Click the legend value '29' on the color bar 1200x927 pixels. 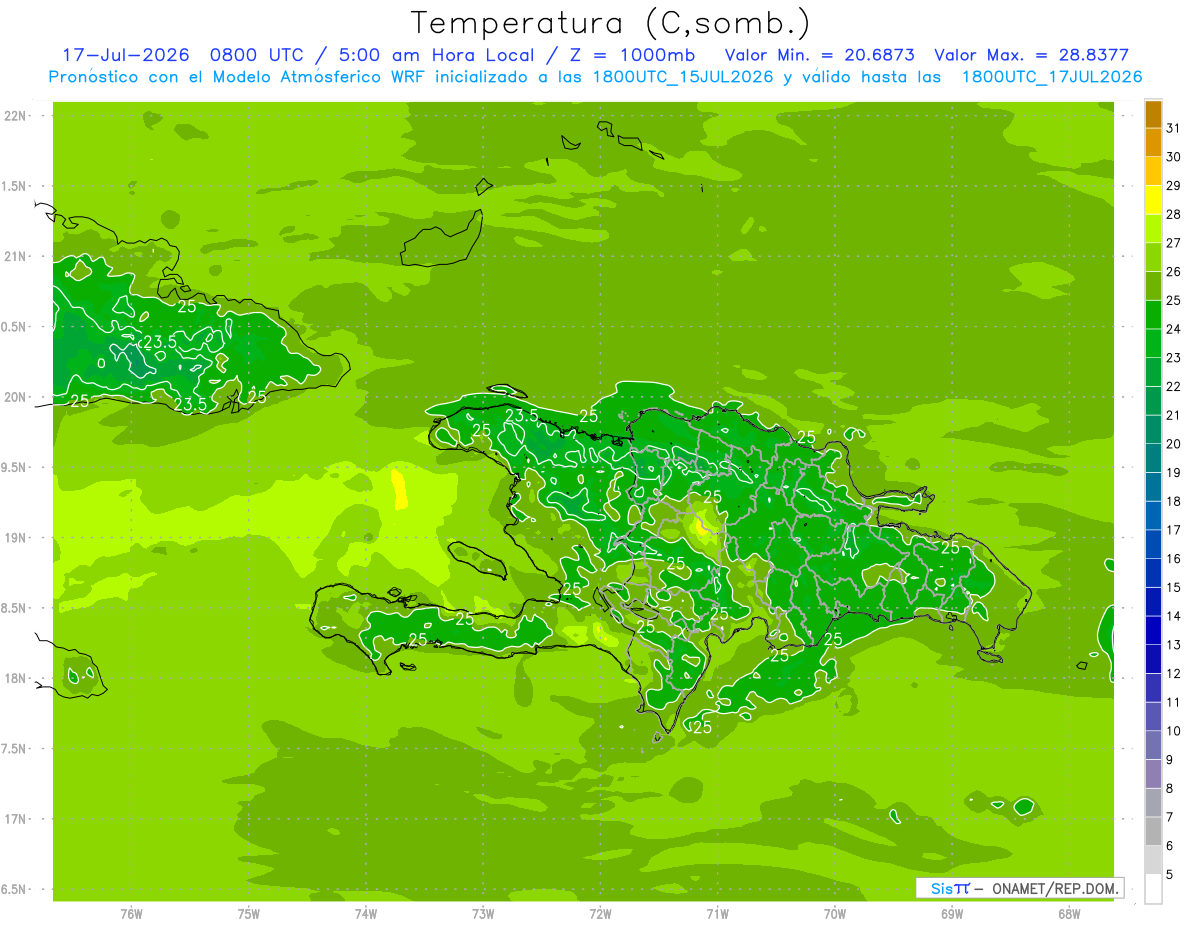point(1173,185)
